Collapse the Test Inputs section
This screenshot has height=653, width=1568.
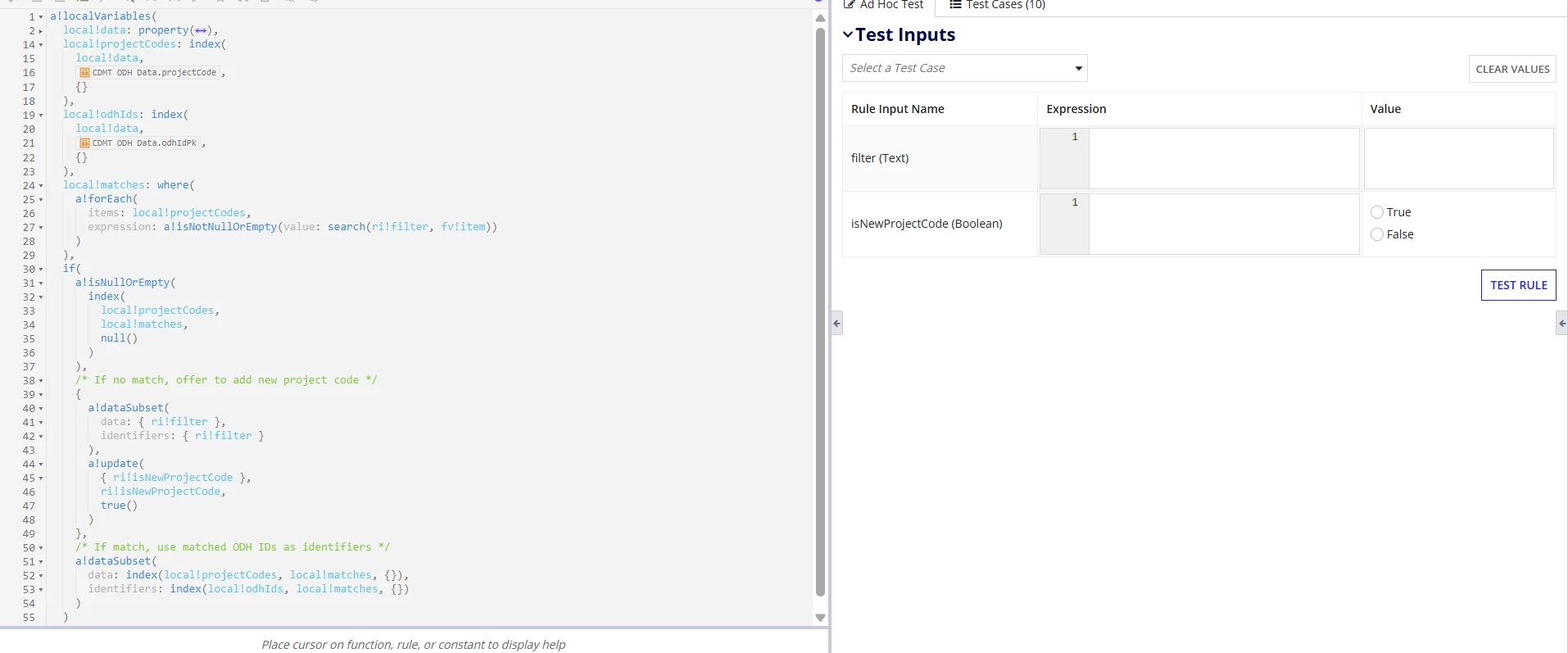pos(848,34)
